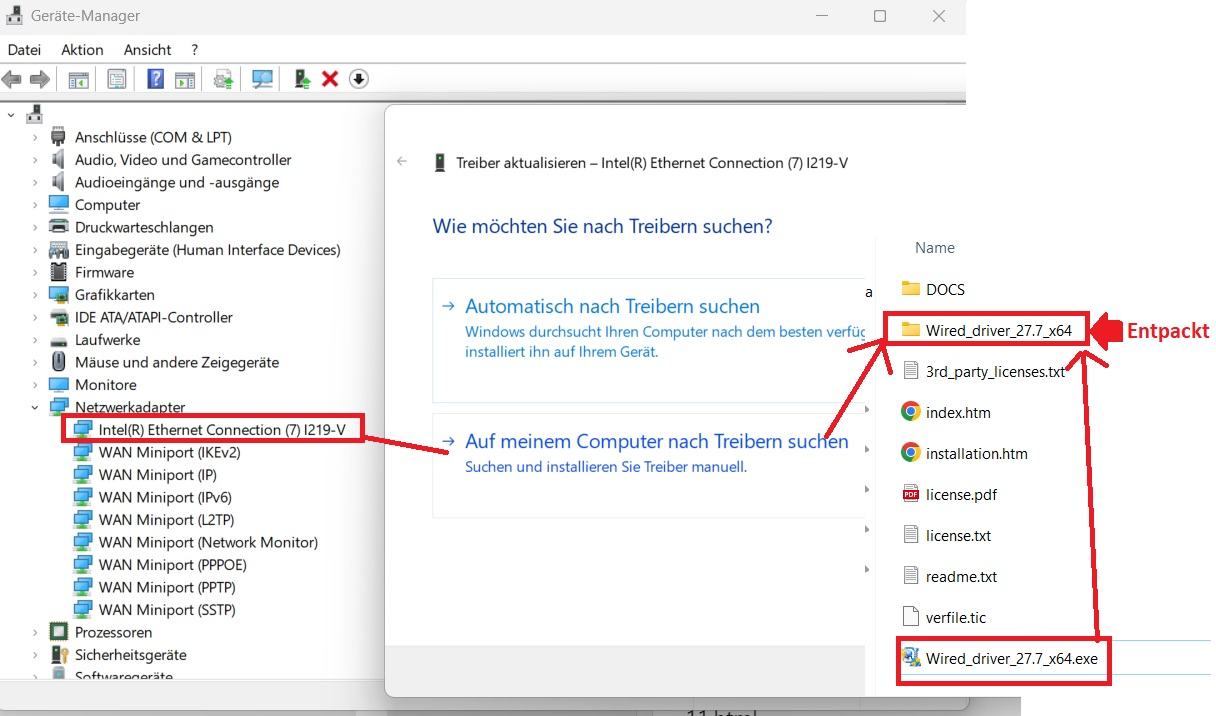This screenshot has width=1216, height=716.
Task: Click the black down-arrow disable device icon
Action: (x=359, y=79)
